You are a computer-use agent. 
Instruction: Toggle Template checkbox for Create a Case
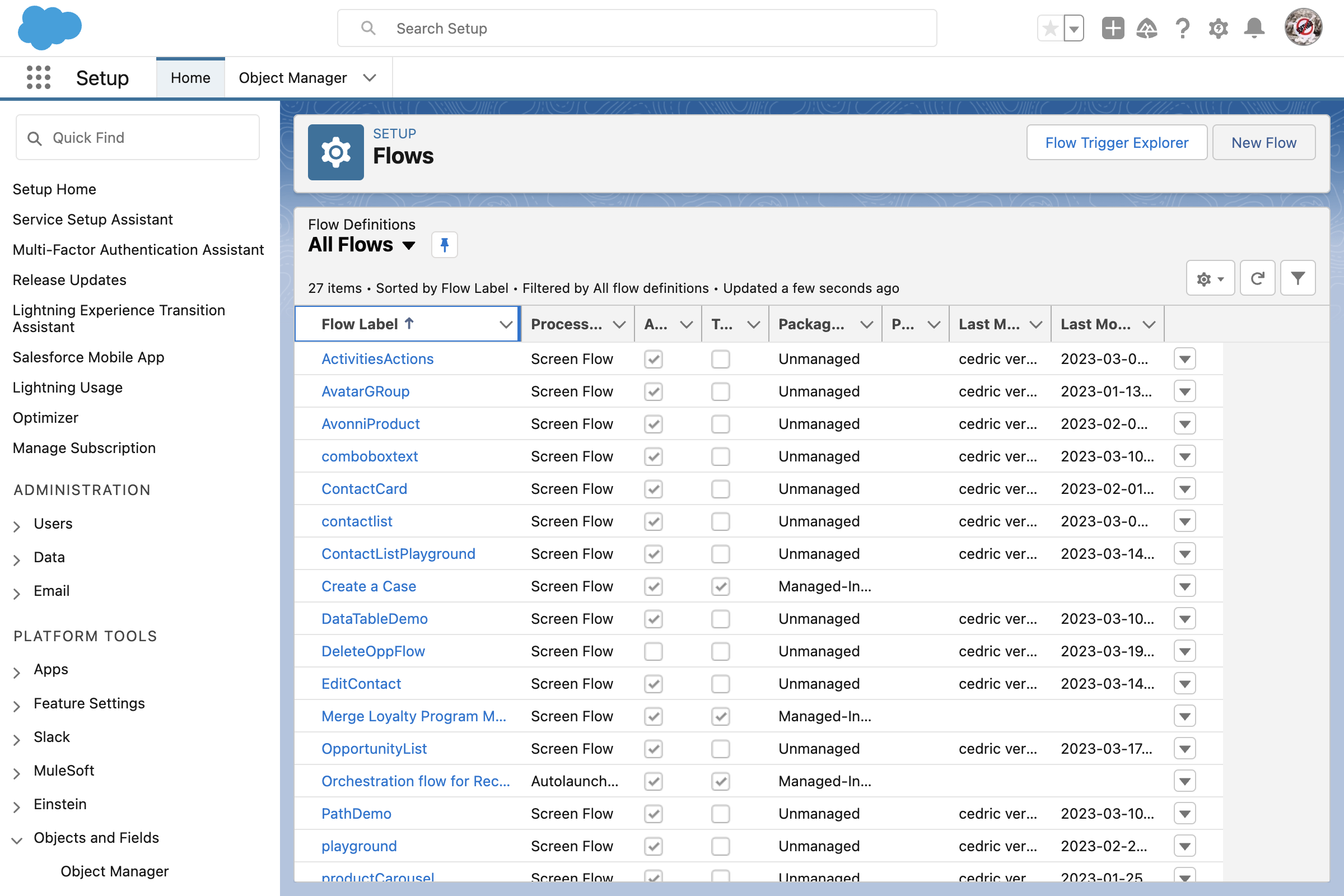coord(721,586)
